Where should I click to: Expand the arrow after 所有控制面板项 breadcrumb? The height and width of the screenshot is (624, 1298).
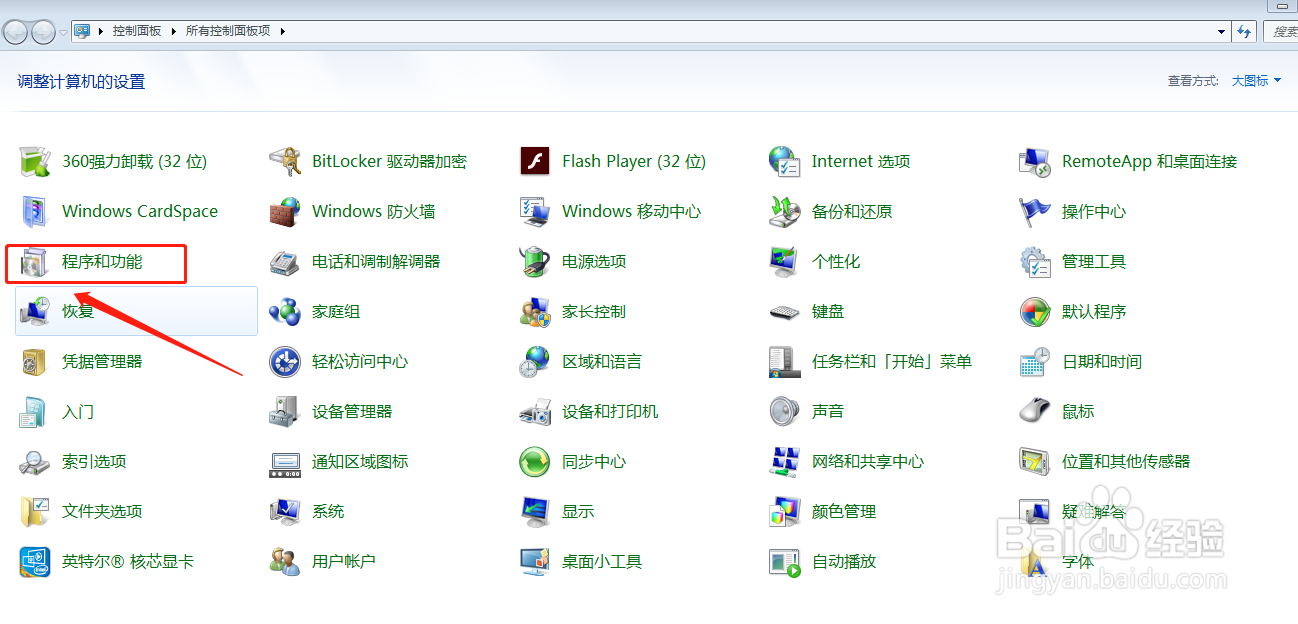[282, 31]
